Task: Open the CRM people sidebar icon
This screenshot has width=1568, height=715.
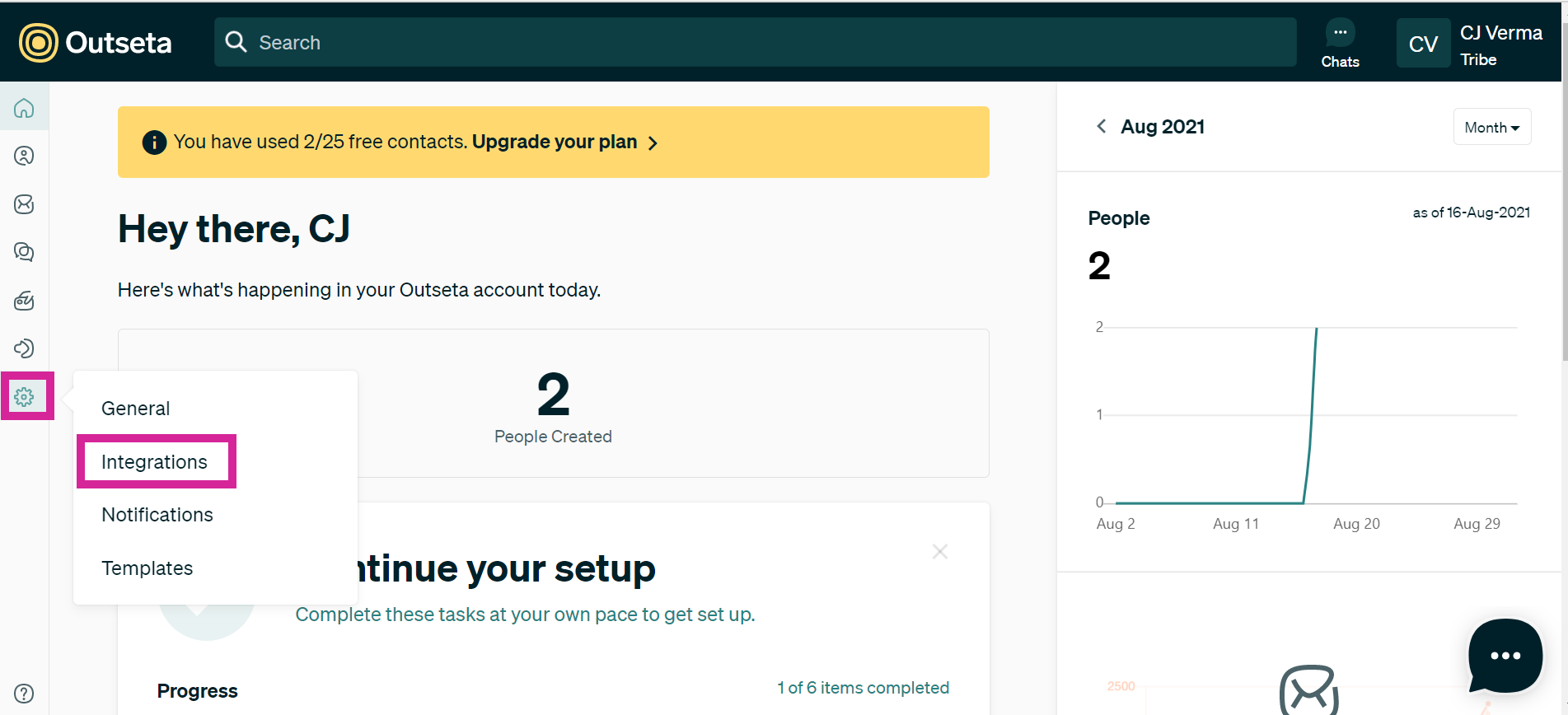Action: pos(24,156)
